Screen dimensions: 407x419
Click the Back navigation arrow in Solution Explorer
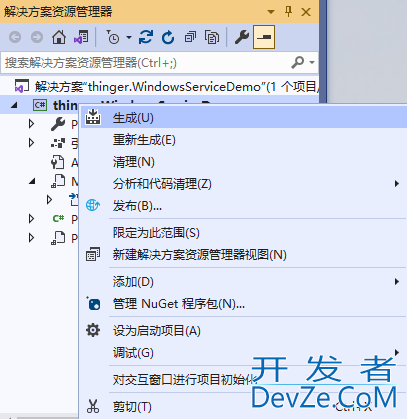[x=15, y=37]
